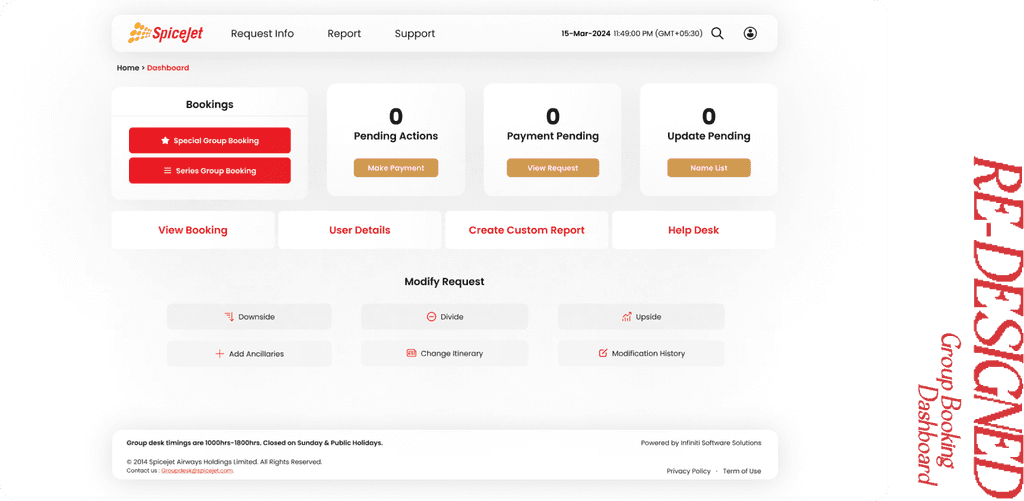The width and height of the screenshot is (1024, 501).
Task: Click the Make Payment button
Action: [396, 168]
